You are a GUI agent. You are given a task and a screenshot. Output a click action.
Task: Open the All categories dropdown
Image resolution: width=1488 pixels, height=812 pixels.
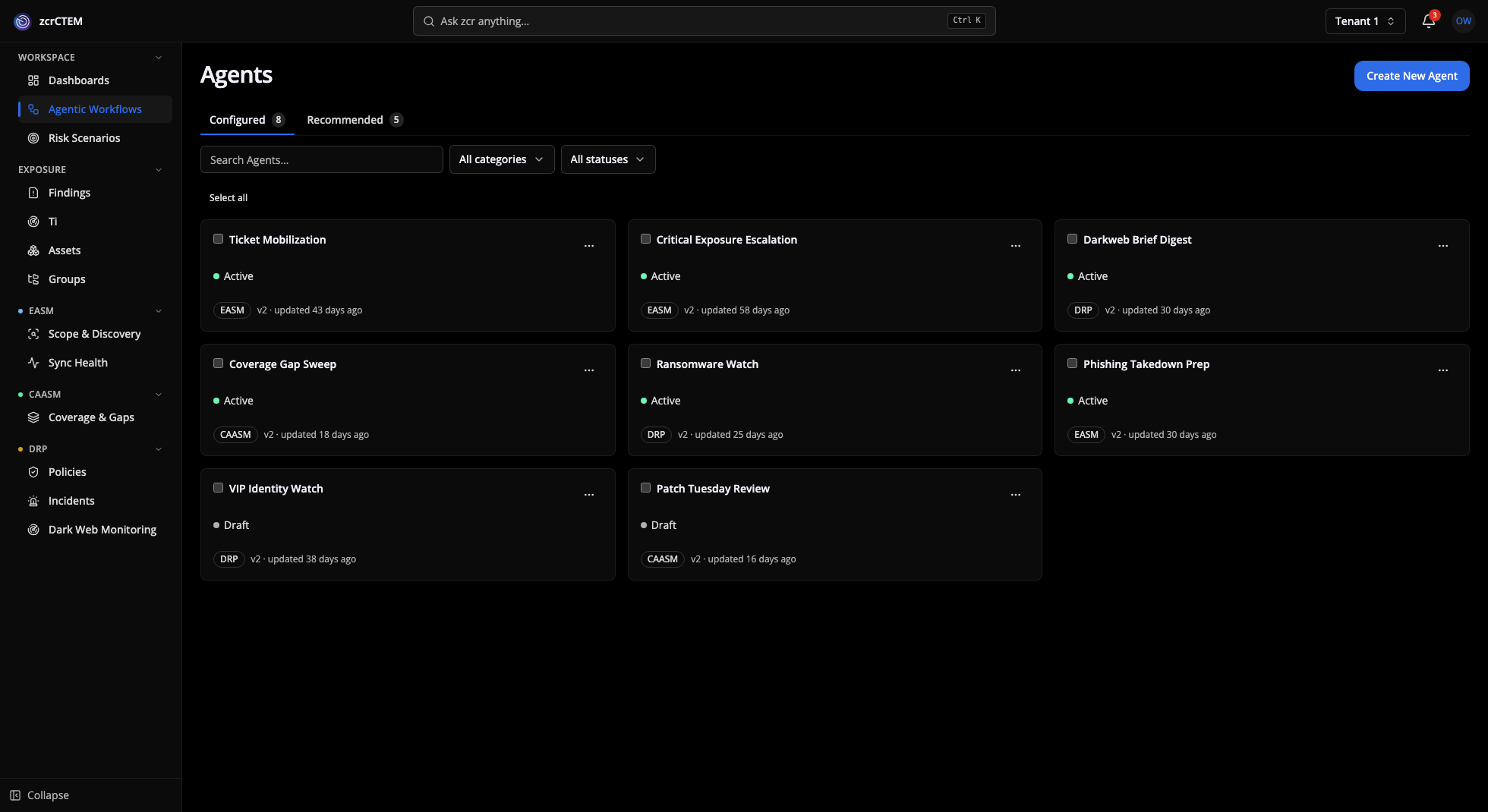coord(502,159)
